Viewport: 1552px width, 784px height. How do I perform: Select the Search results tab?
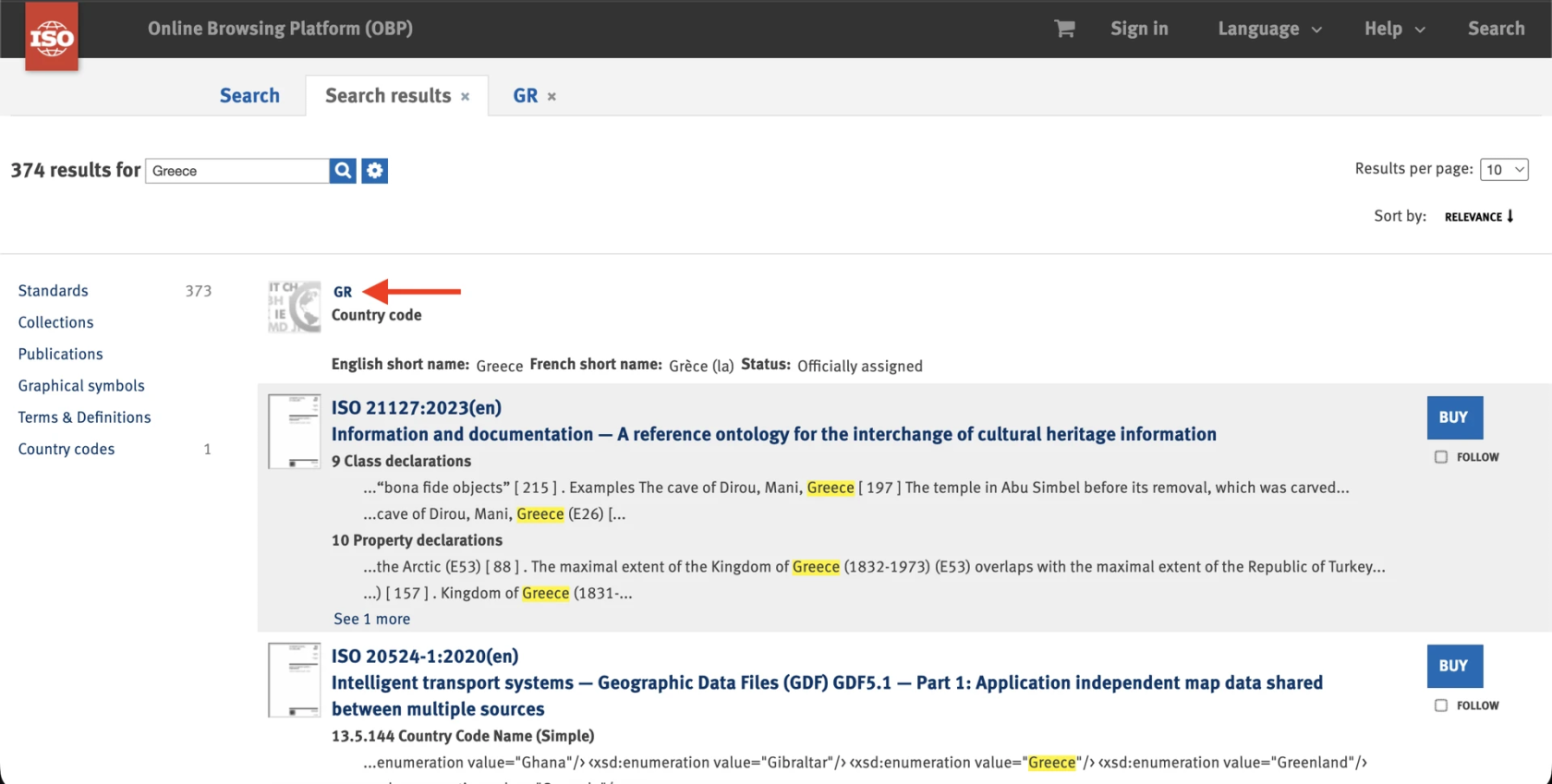tap(388, 96)
